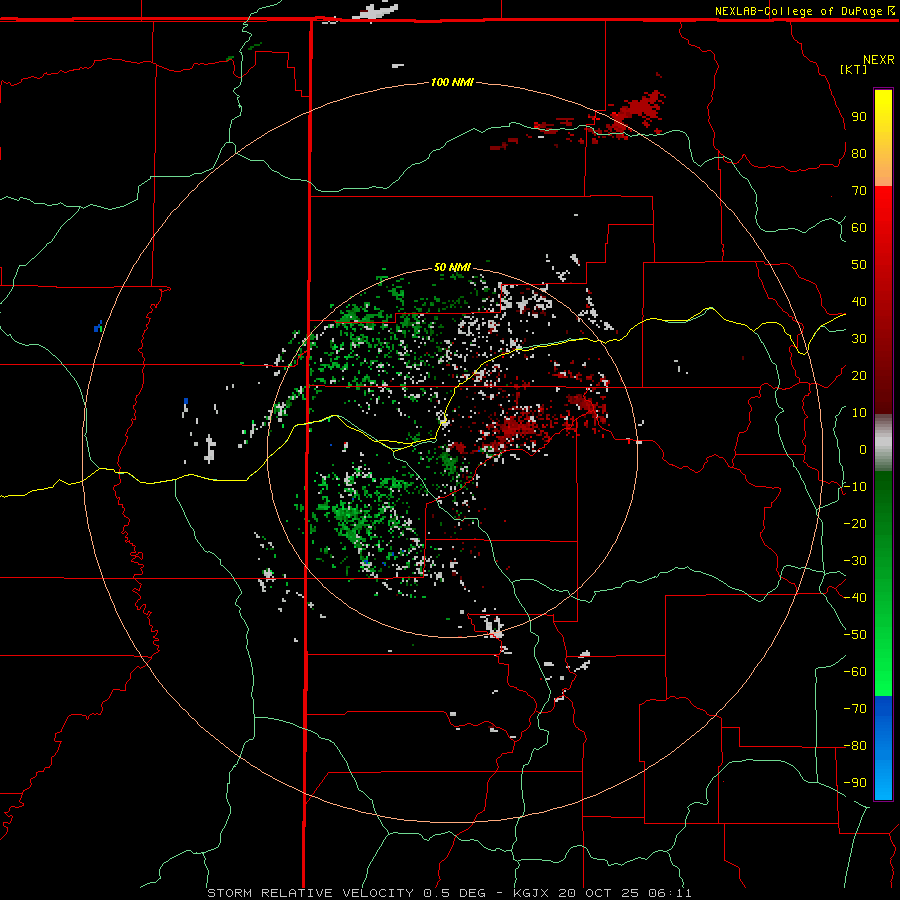Click the 50 NMI range ring label
Viewport: 900px width, 900px height.
click(452, 267)
